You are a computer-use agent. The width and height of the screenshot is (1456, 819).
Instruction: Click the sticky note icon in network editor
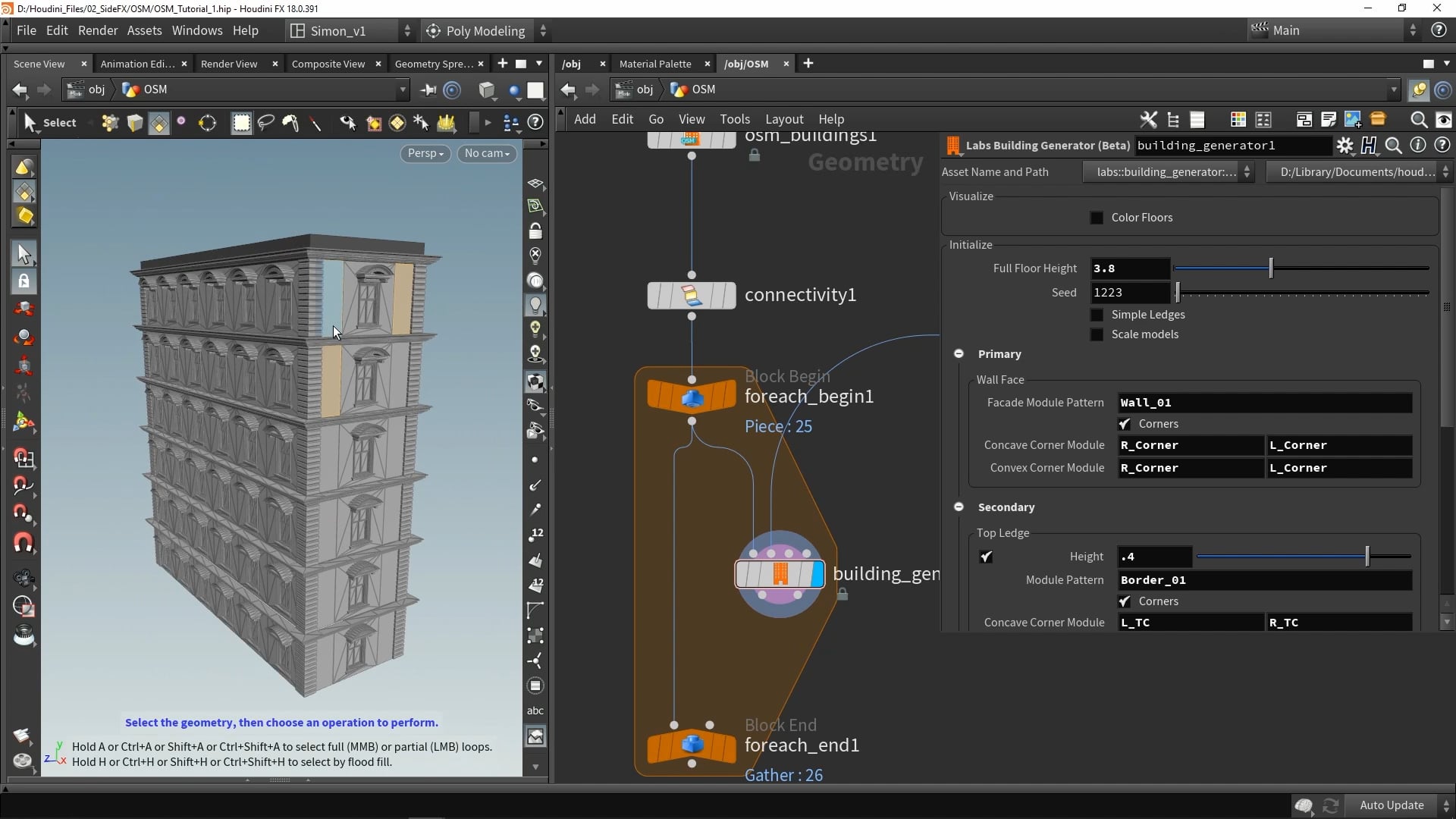[1329, 120]
